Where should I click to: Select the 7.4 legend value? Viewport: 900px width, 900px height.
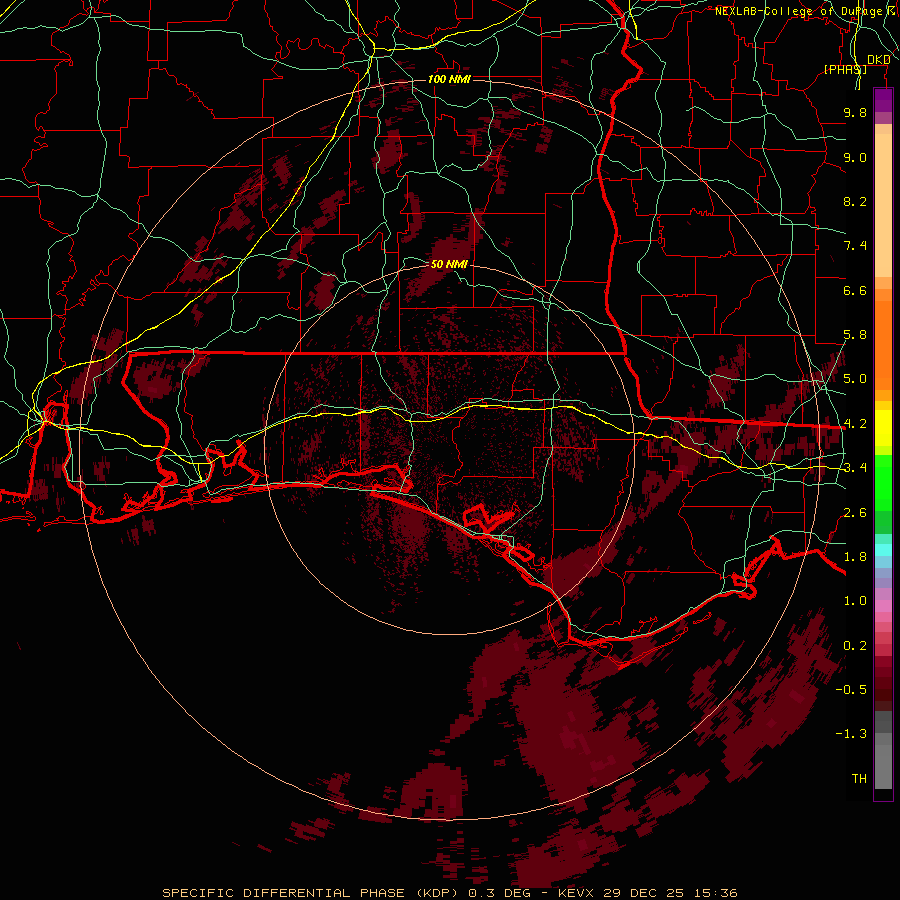(x=855, y=246)
